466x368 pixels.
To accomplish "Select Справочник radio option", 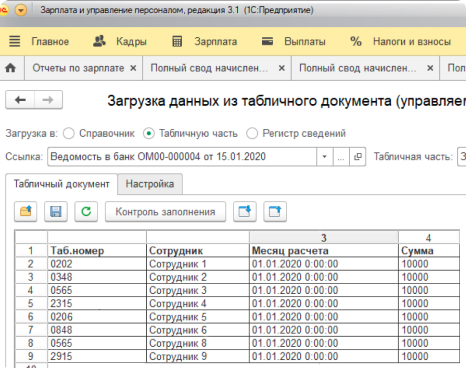I will point(69,133).
